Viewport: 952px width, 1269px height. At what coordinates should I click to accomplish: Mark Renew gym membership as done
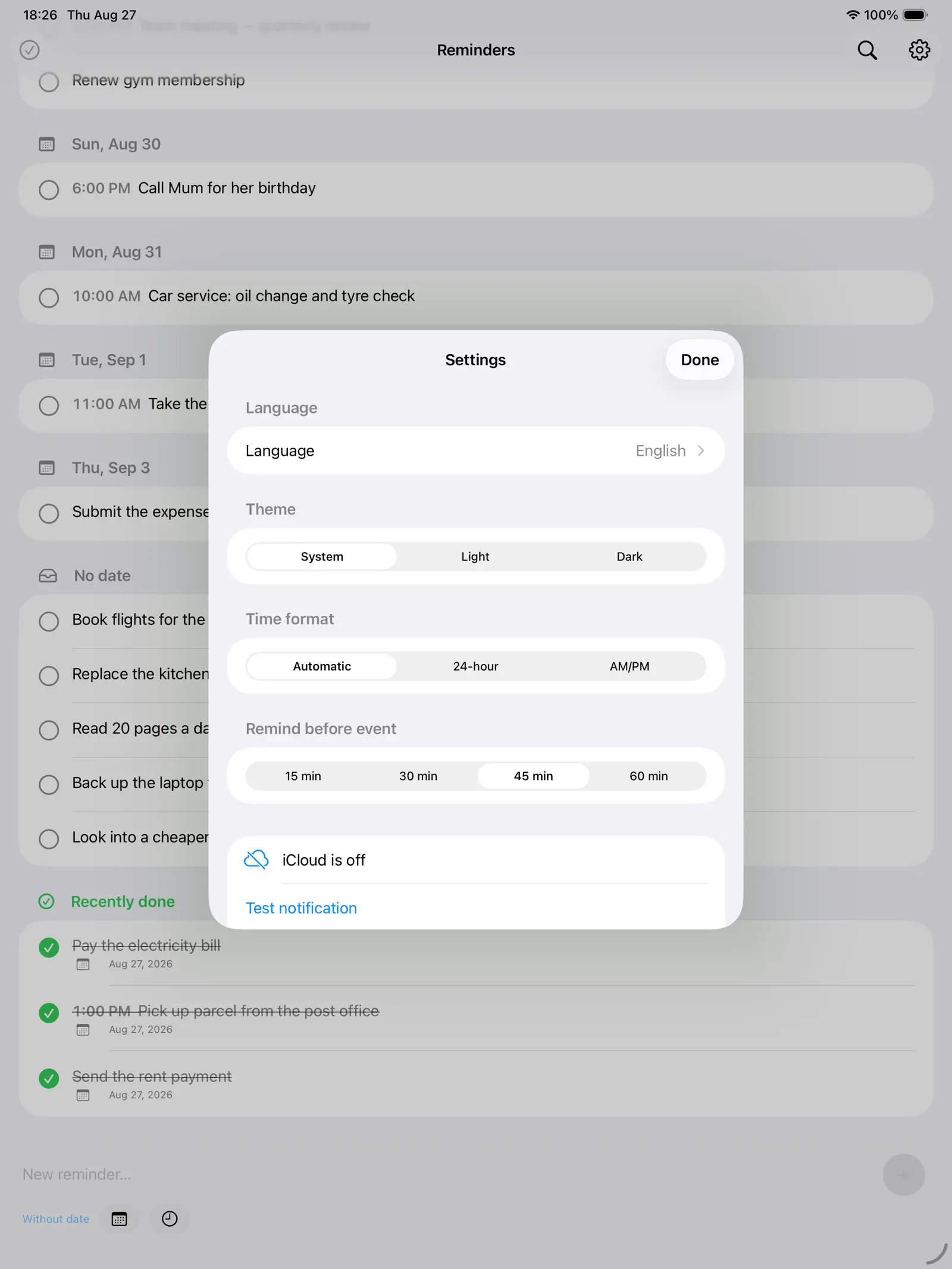pos(49,82)
